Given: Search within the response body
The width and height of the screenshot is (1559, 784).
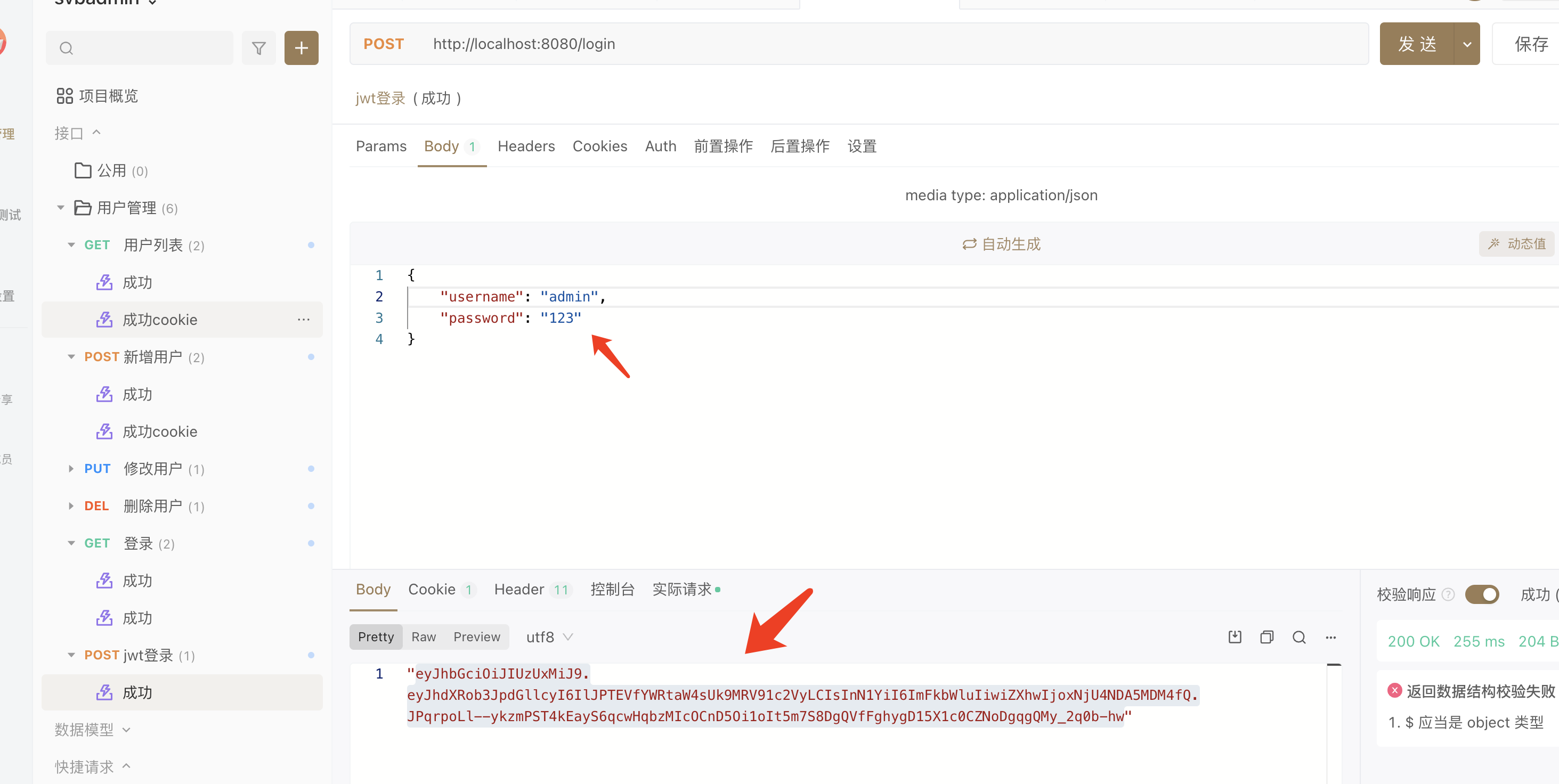Looking at the screenshot, I should (x=1299, y=637).
